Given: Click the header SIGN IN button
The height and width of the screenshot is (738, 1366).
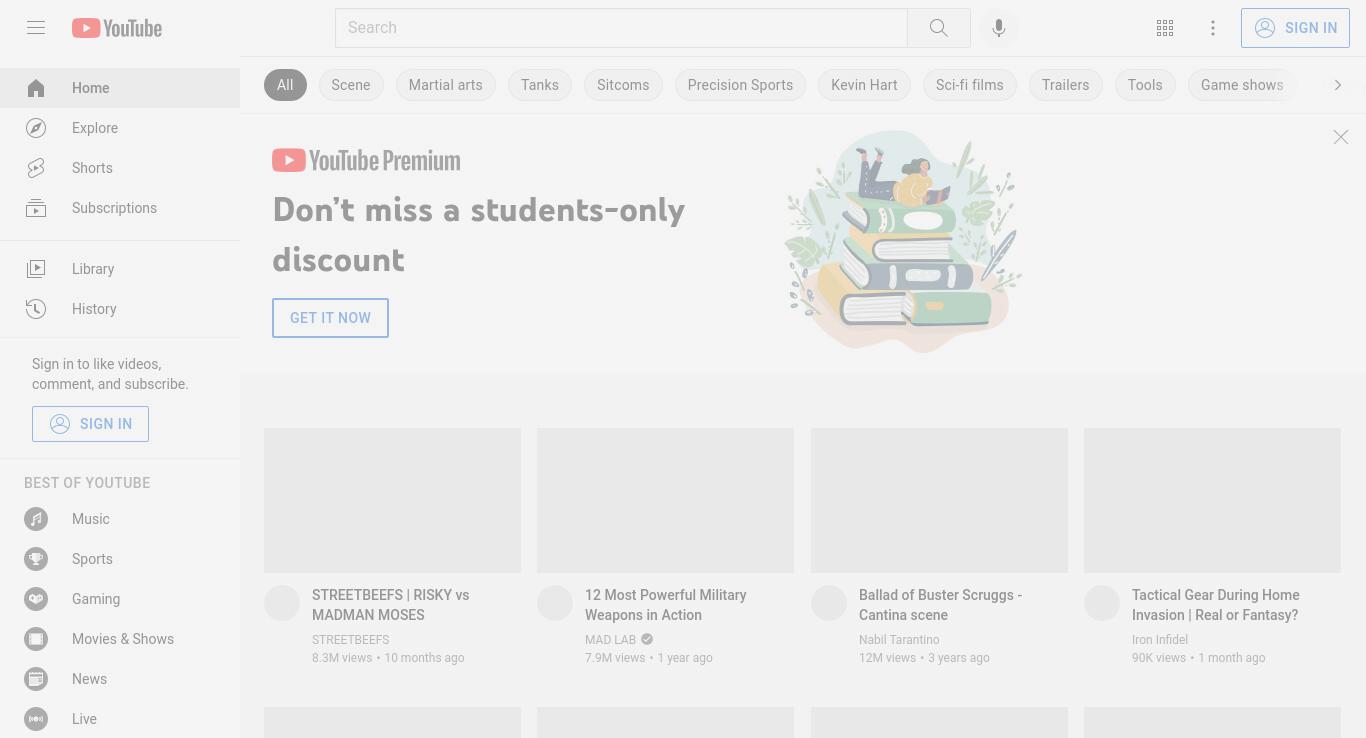Looking at the screenshot, I should (x=1295, y=28).
